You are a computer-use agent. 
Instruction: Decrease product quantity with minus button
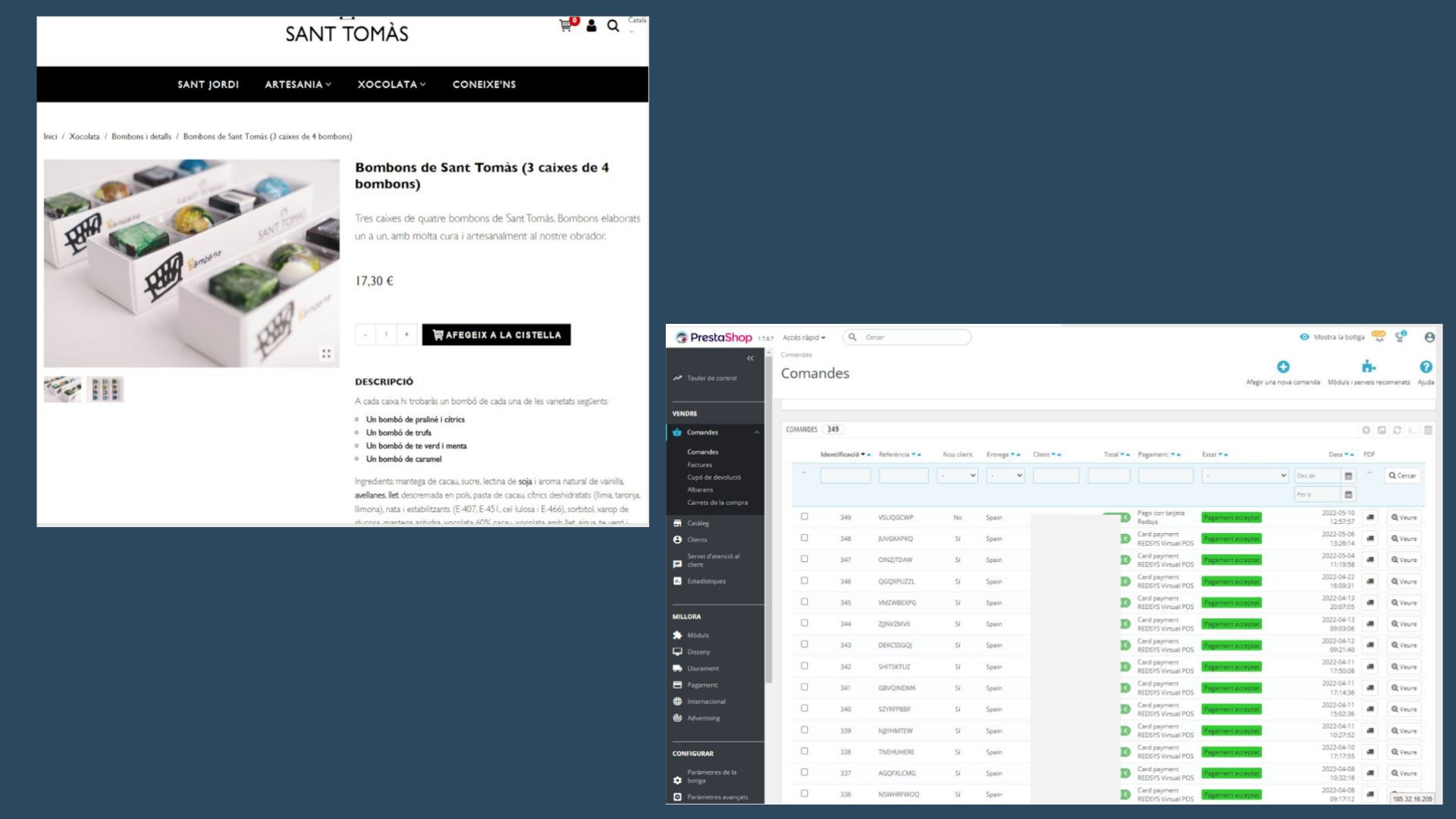pyautogui.click(x=366, y=334)
